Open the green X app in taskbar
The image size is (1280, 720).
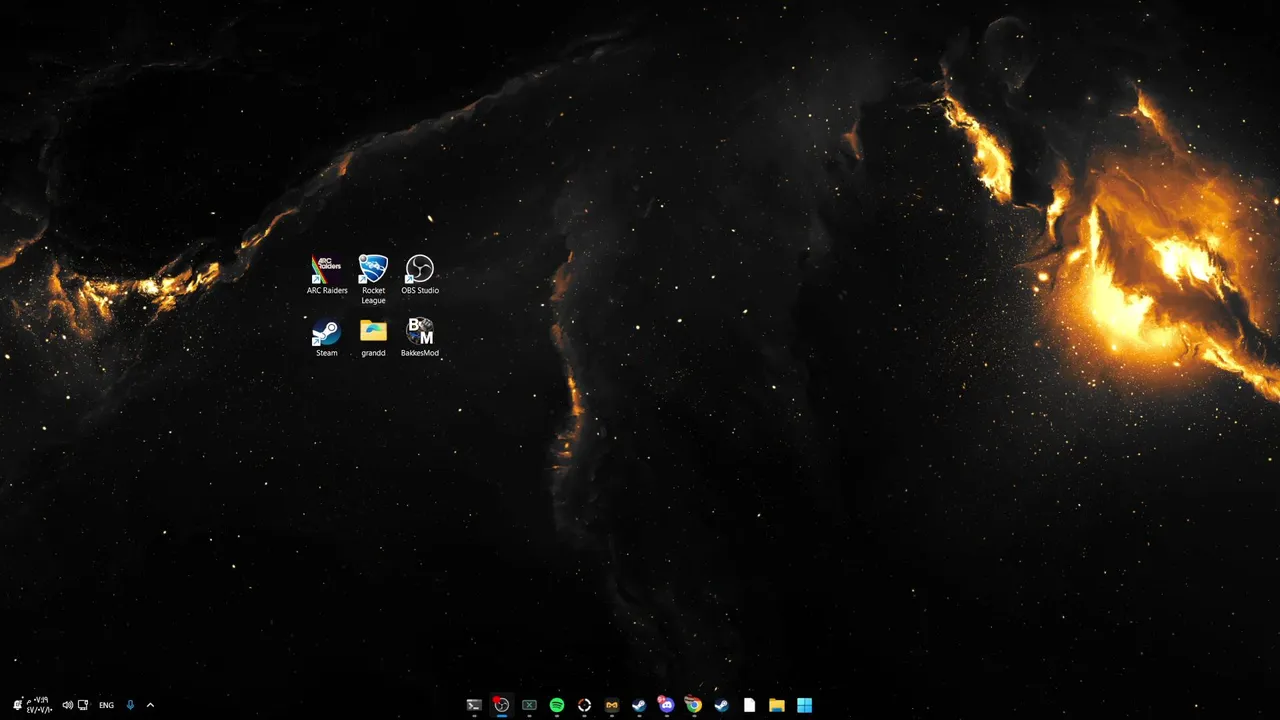coord(529,705)
